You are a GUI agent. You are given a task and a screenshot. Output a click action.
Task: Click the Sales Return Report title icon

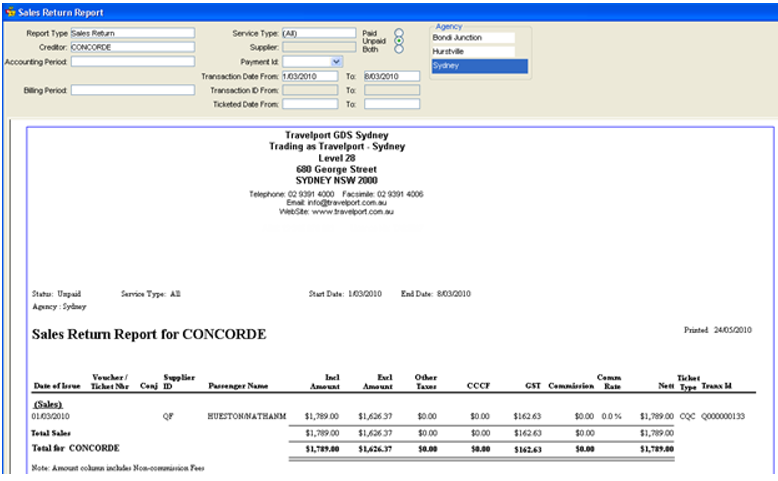coord(10,12)
